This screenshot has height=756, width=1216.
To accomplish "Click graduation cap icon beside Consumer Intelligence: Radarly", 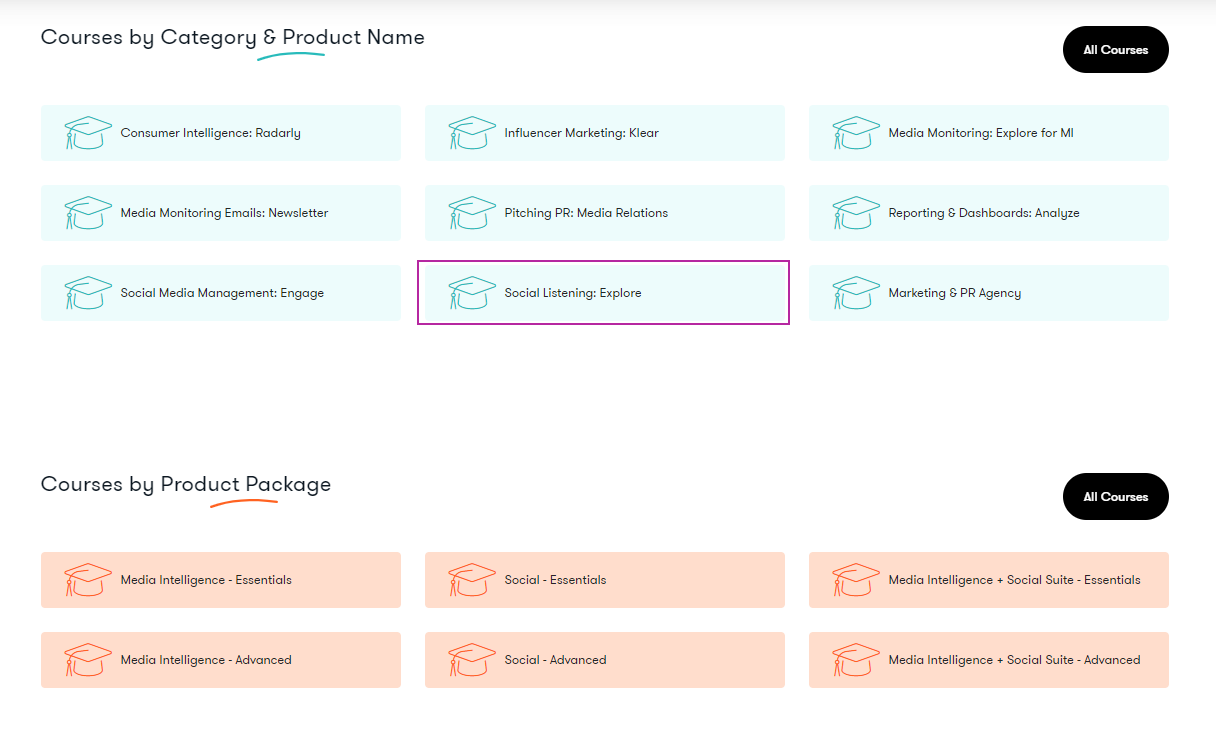I will pyautogui.click(x=88, y=133).
